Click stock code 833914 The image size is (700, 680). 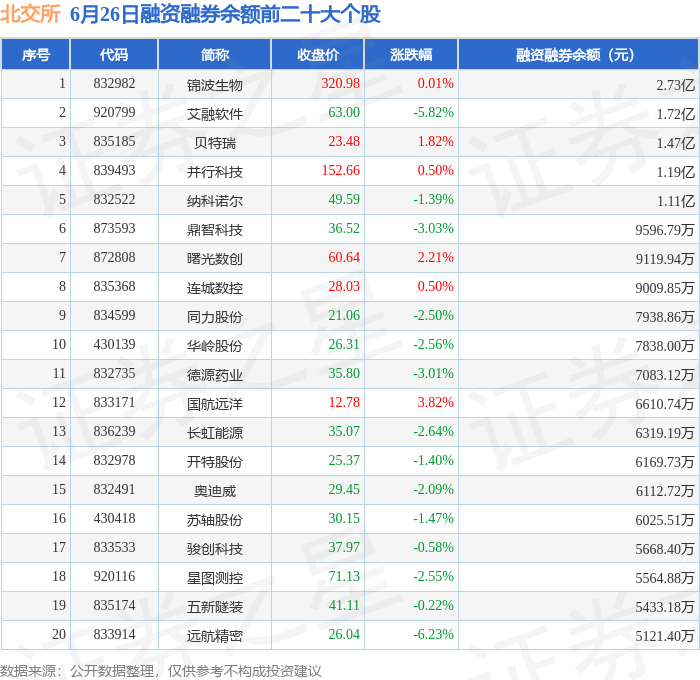click(114, 635)
